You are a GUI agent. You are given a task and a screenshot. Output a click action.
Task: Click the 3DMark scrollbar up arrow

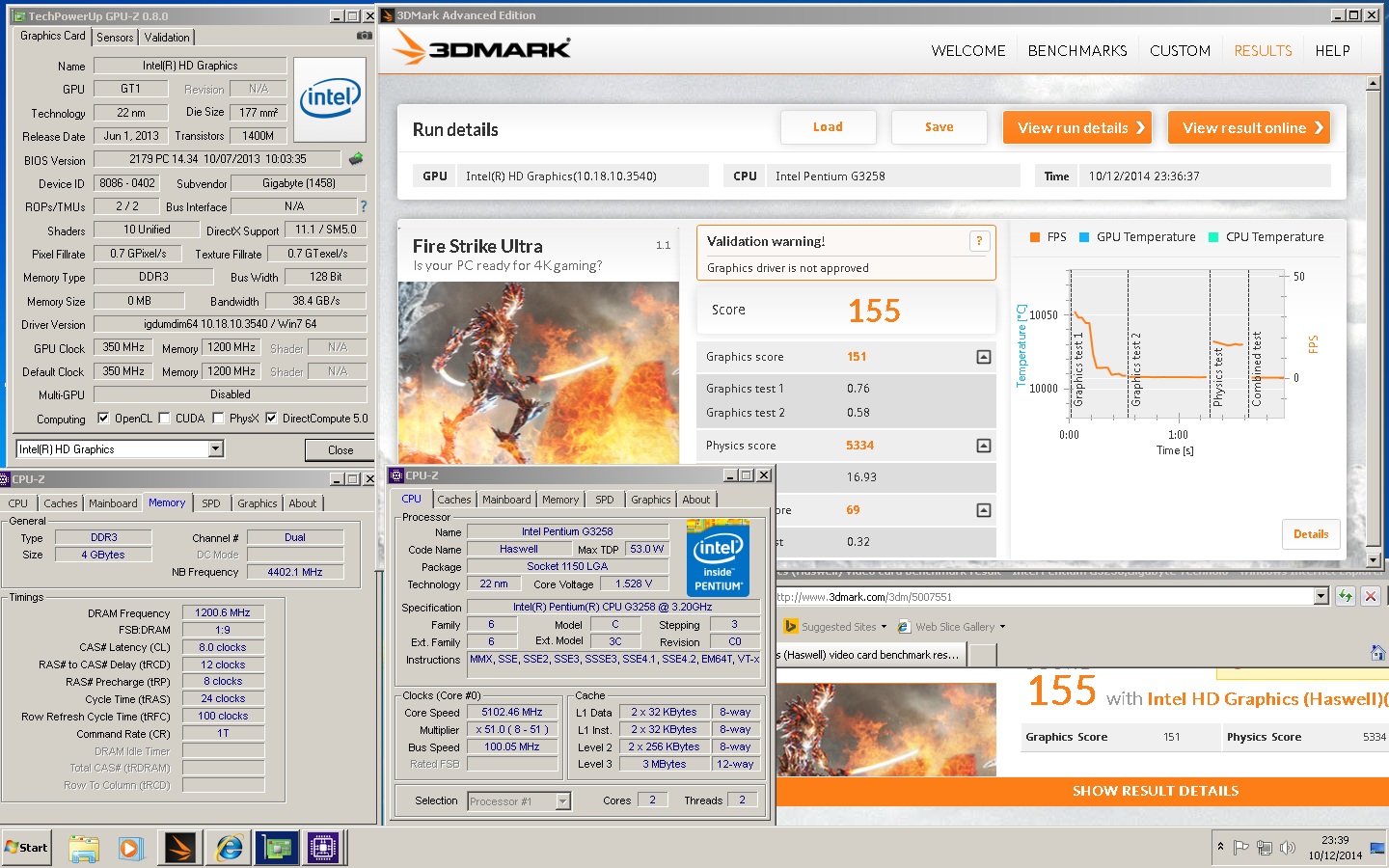[1374, 83]
